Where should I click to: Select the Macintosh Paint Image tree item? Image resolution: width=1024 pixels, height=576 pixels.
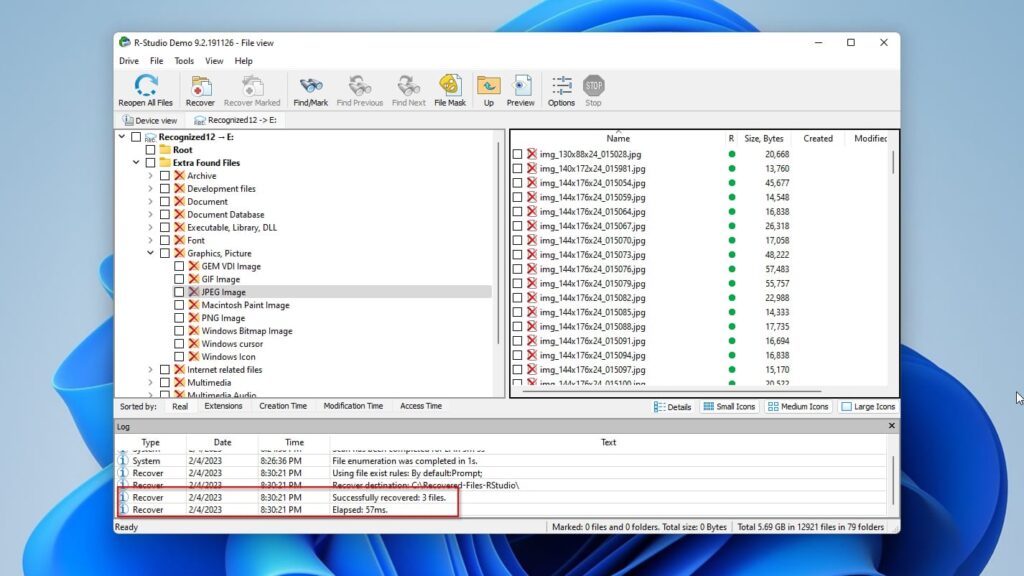tap(246, 305)
